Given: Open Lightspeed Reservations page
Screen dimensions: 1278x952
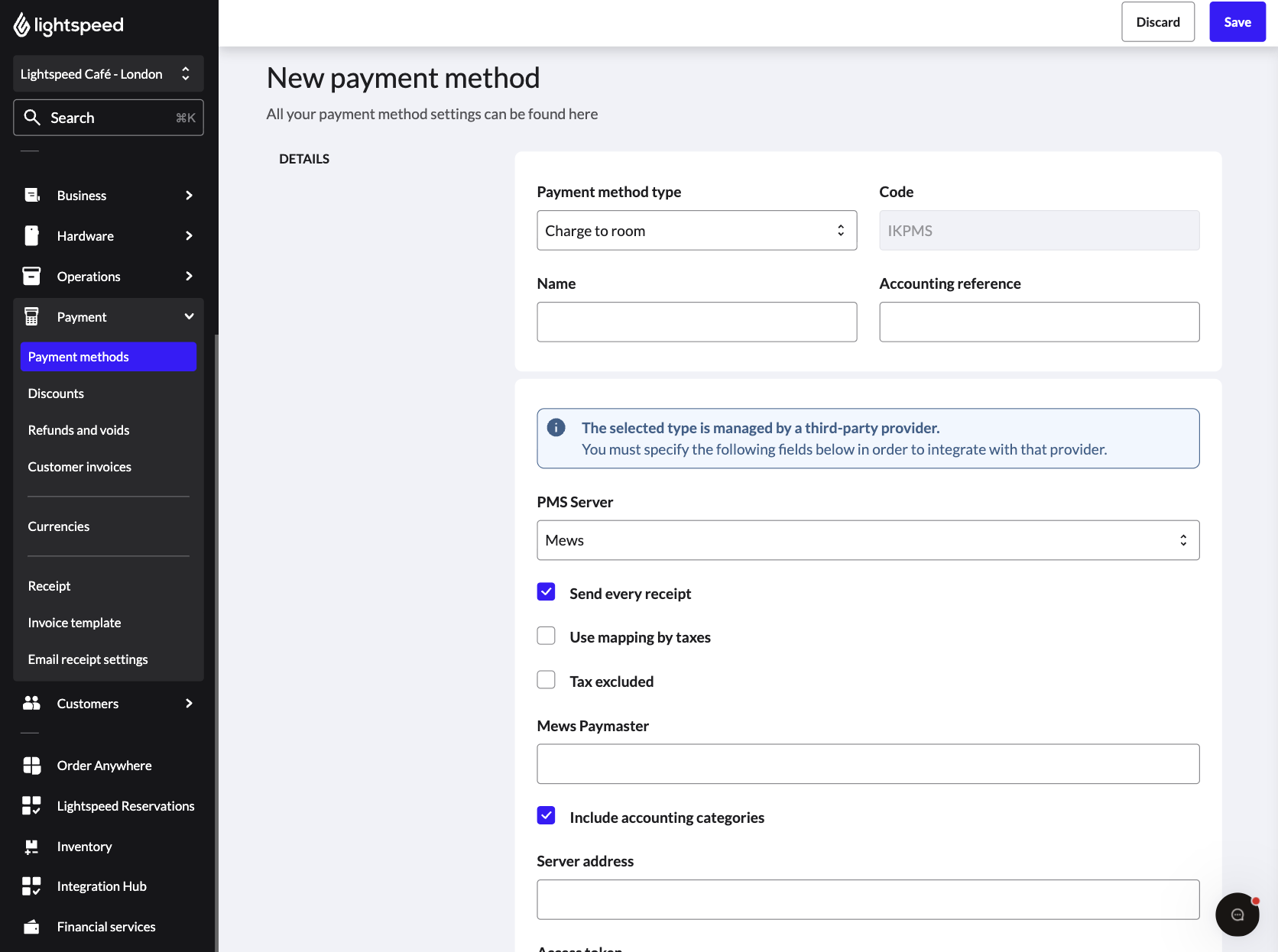Looking at the screenshot, I should click(x=125, y=805).
